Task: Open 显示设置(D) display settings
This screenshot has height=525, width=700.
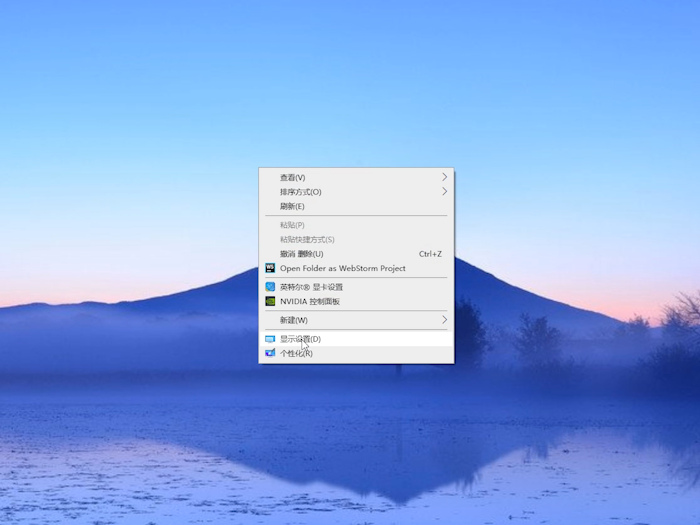Action: [x=300, y=339]
